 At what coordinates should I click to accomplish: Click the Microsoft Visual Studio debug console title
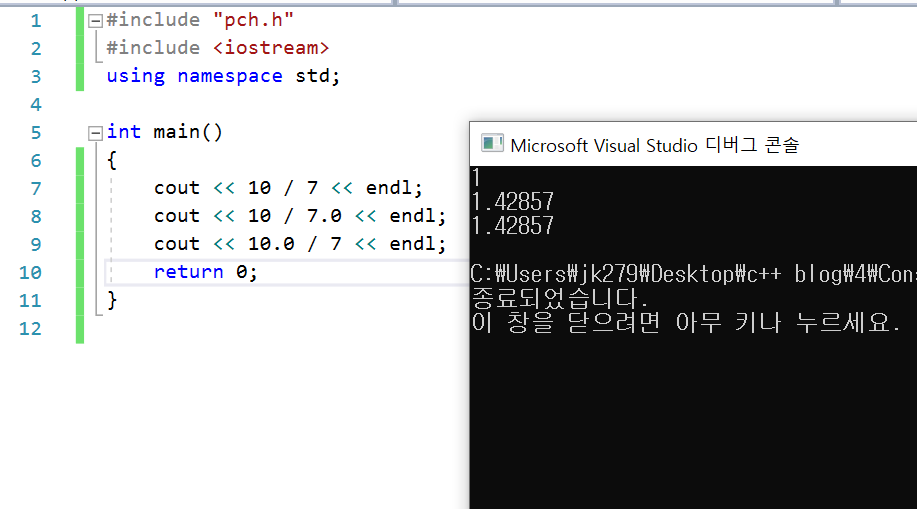click(x=654, y=145)
